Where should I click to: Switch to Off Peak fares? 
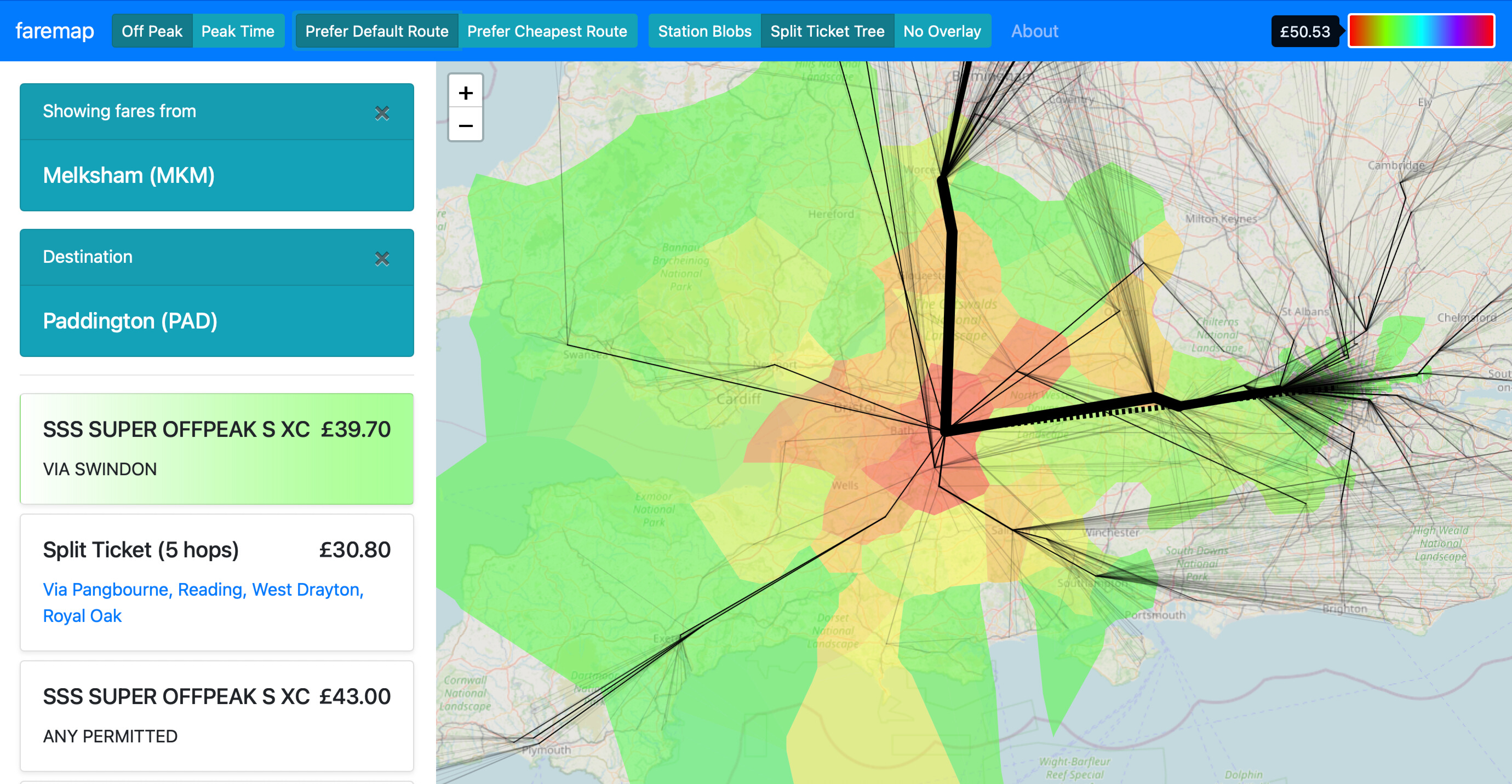[x=152, y=31]
